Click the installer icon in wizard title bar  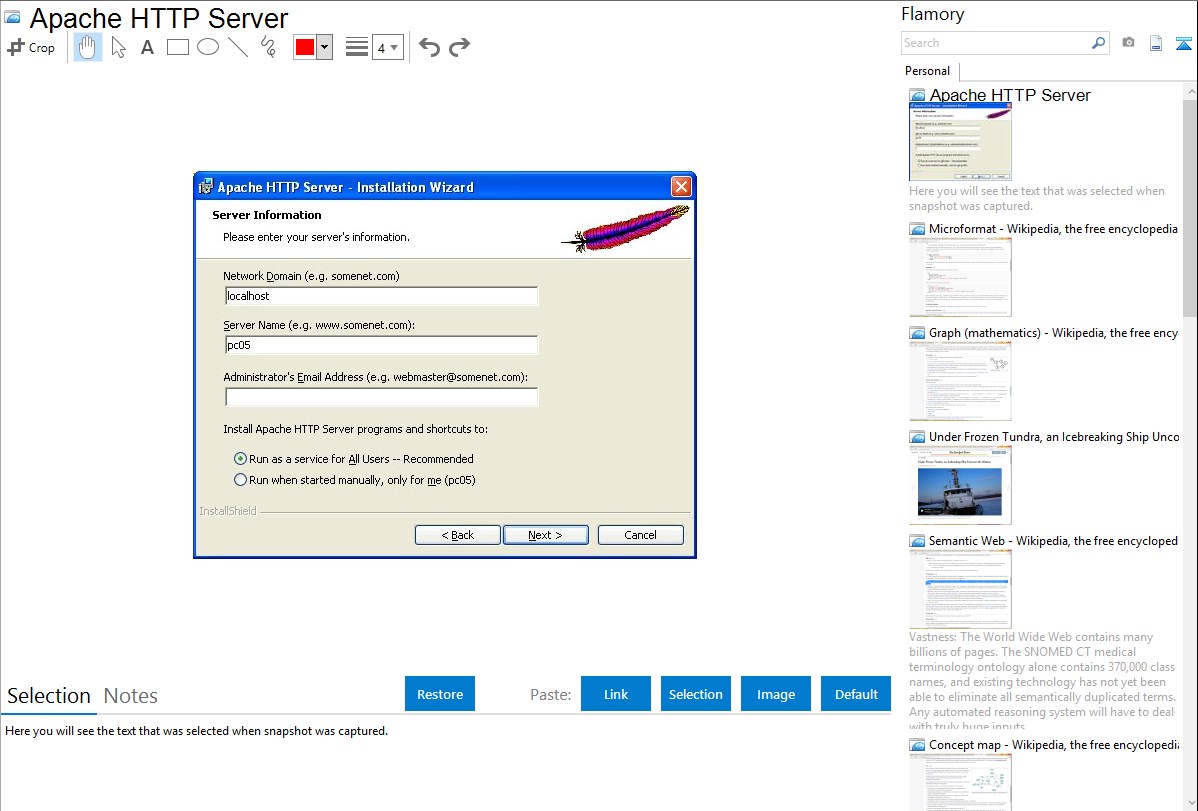(x=206, y=187)
